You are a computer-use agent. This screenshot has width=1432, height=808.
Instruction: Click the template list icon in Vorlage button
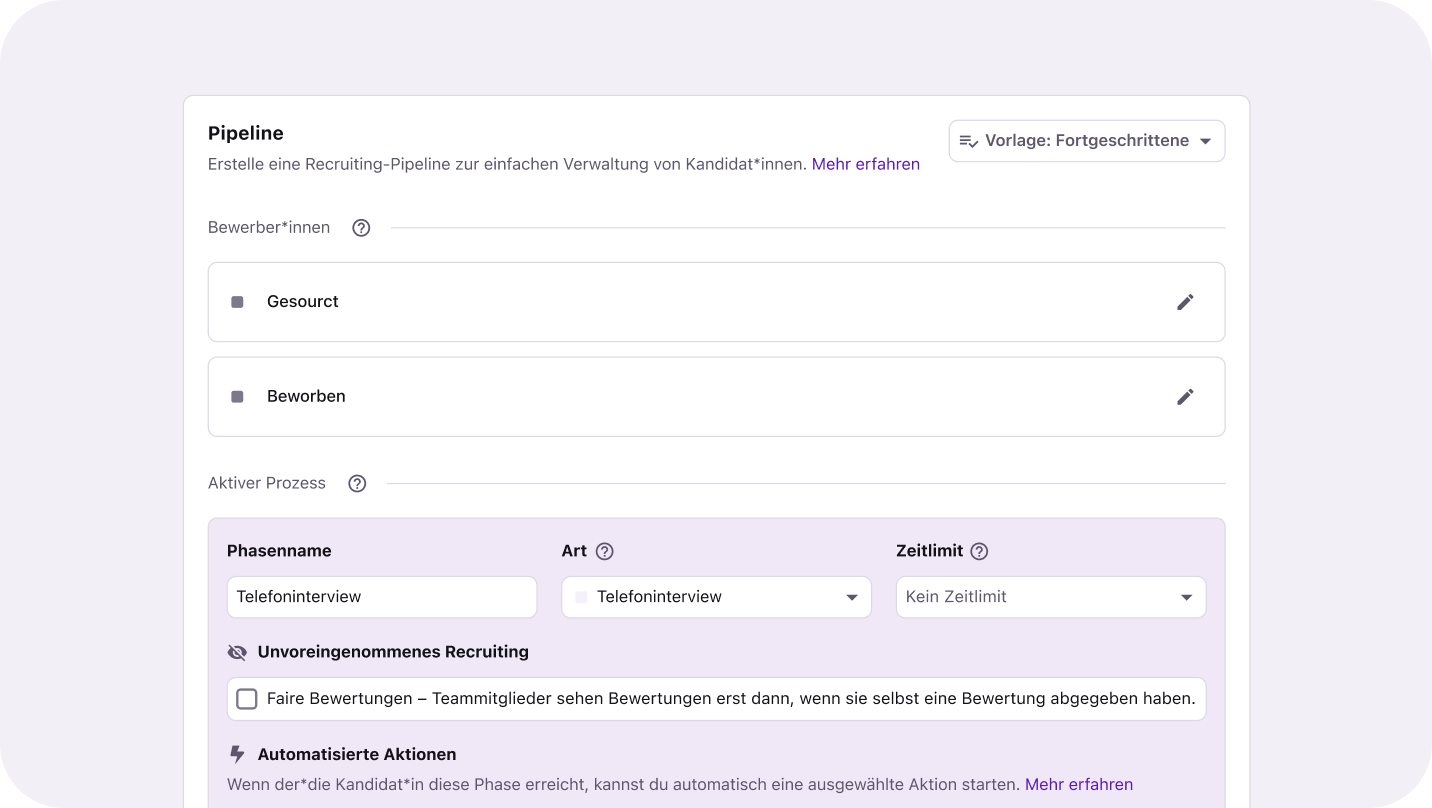968,141
